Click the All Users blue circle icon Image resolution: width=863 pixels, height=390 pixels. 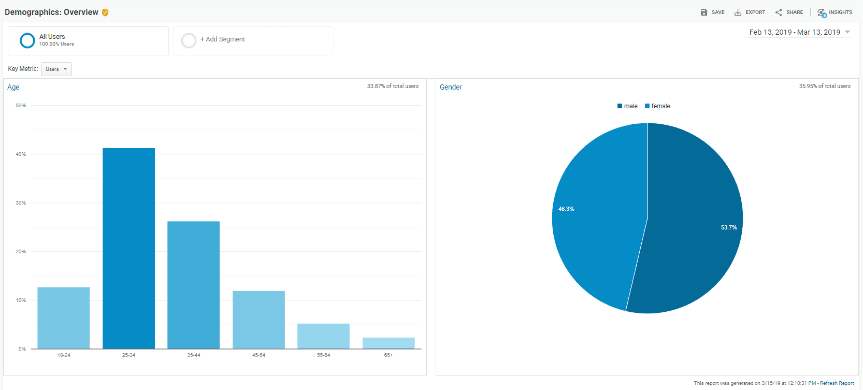click(x=27, y=41)
